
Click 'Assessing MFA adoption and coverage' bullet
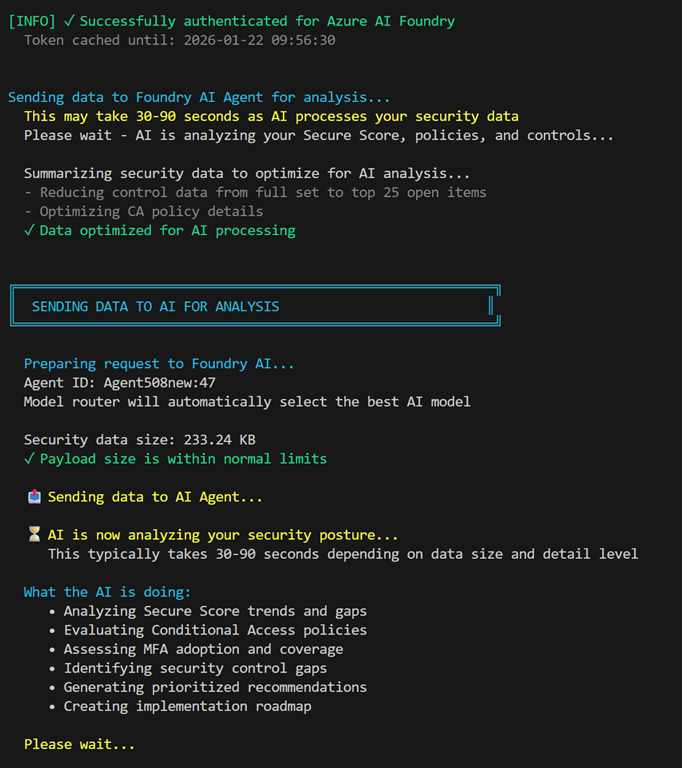[203, 649]
